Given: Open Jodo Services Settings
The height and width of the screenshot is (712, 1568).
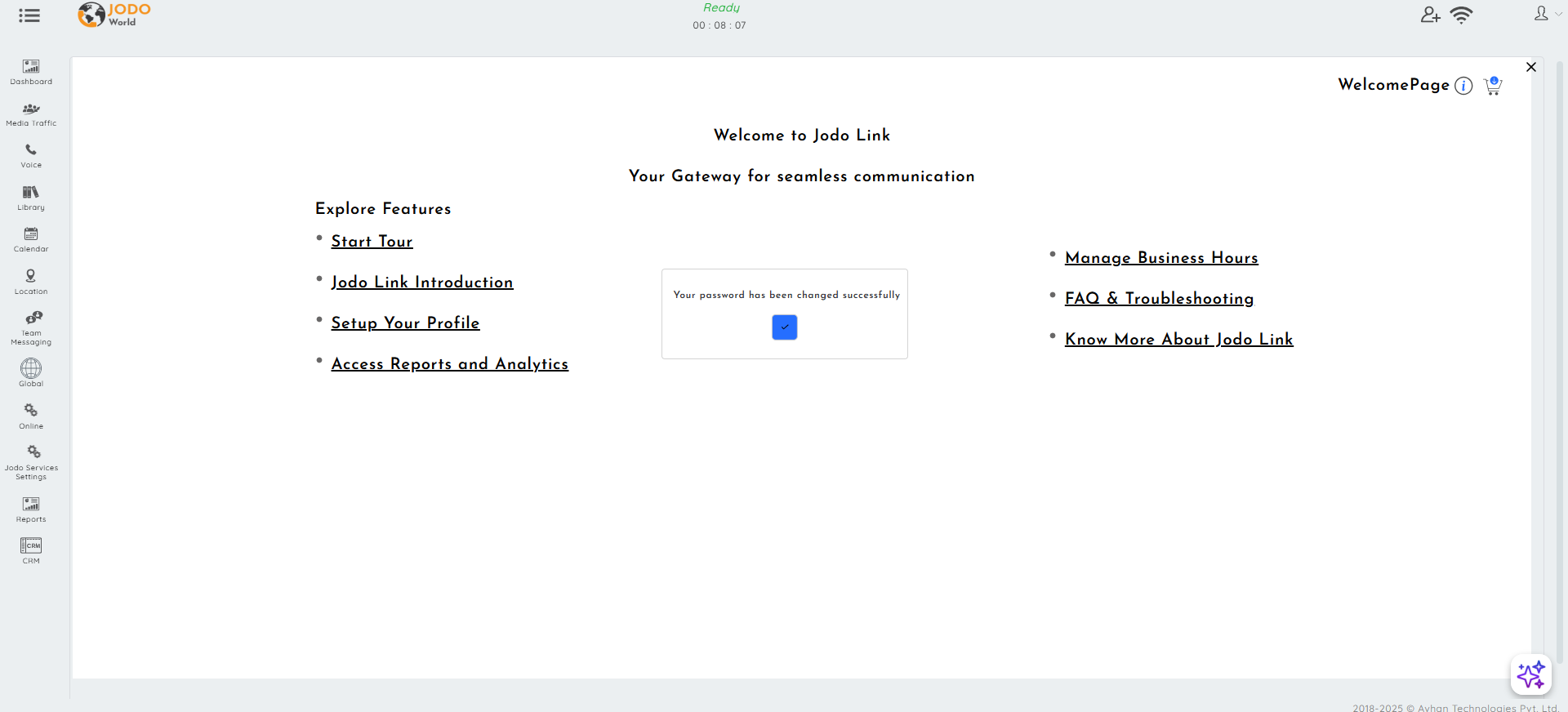Looking at the screenshot, I should pos(31,462).
